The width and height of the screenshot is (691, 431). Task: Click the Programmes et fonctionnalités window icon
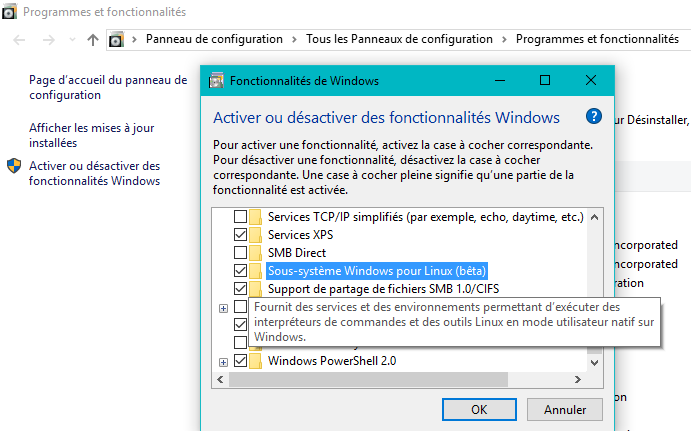click(9, 12)
